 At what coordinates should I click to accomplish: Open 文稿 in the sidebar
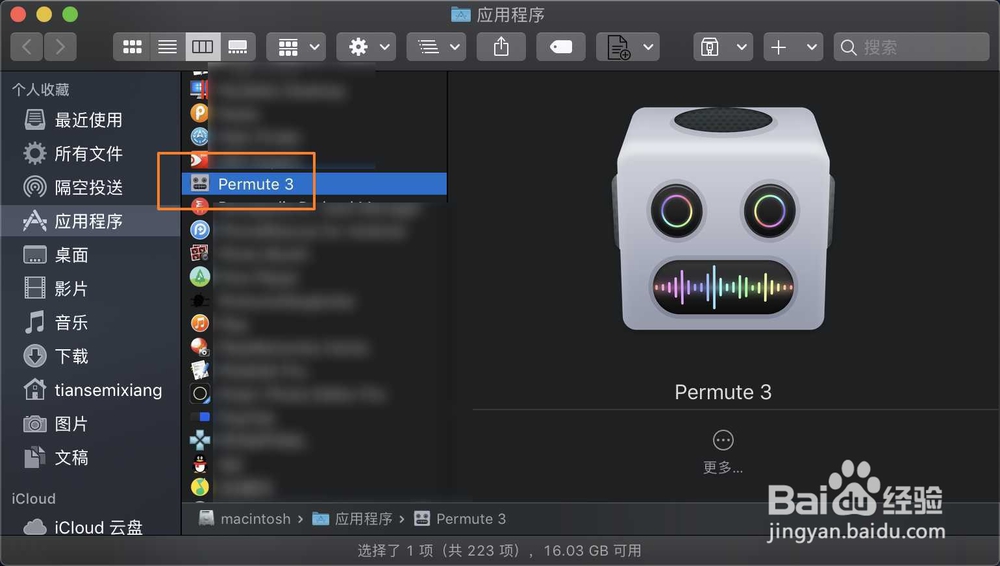tap(91, 458)
